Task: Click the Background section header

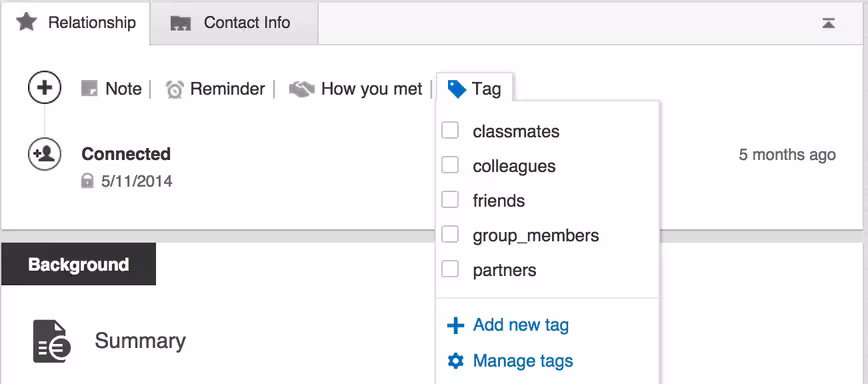Action: point(79,264)
